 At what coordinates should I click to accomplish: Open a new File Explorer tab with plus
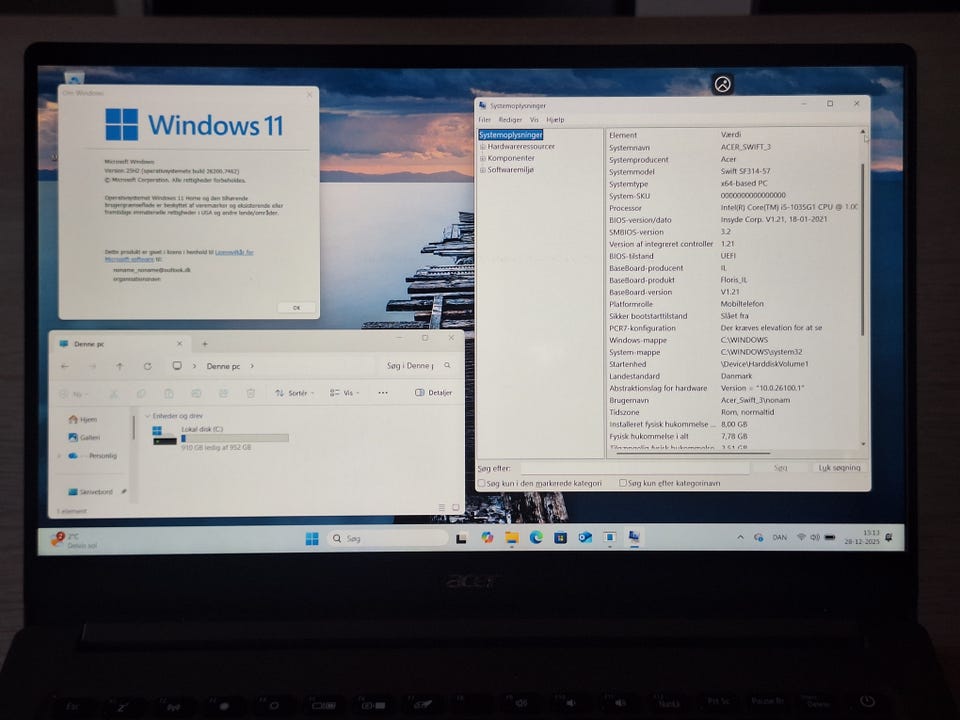205,344
